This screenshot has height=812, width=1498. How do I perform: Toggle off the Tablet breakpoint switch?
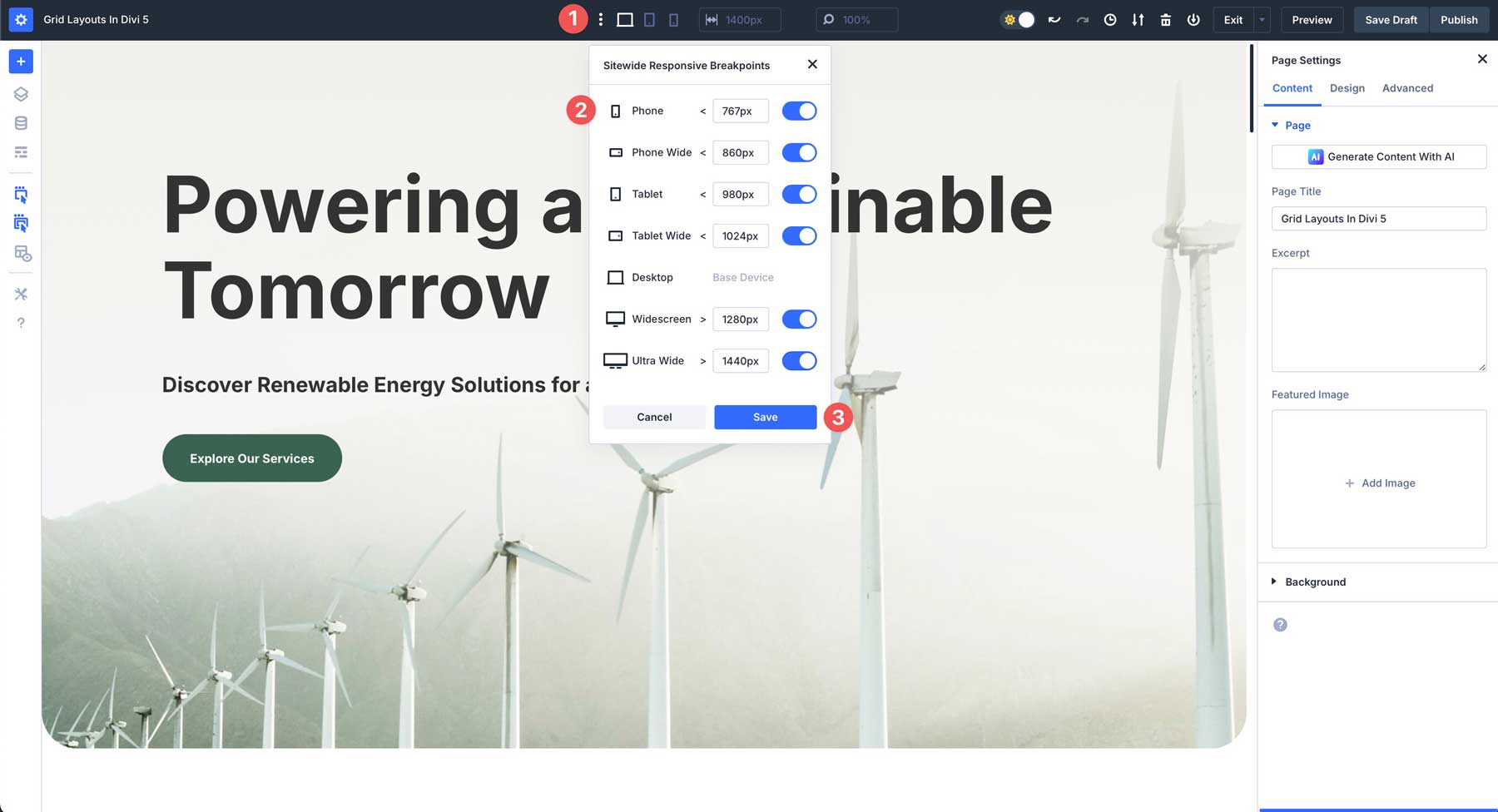click(798, 194)
